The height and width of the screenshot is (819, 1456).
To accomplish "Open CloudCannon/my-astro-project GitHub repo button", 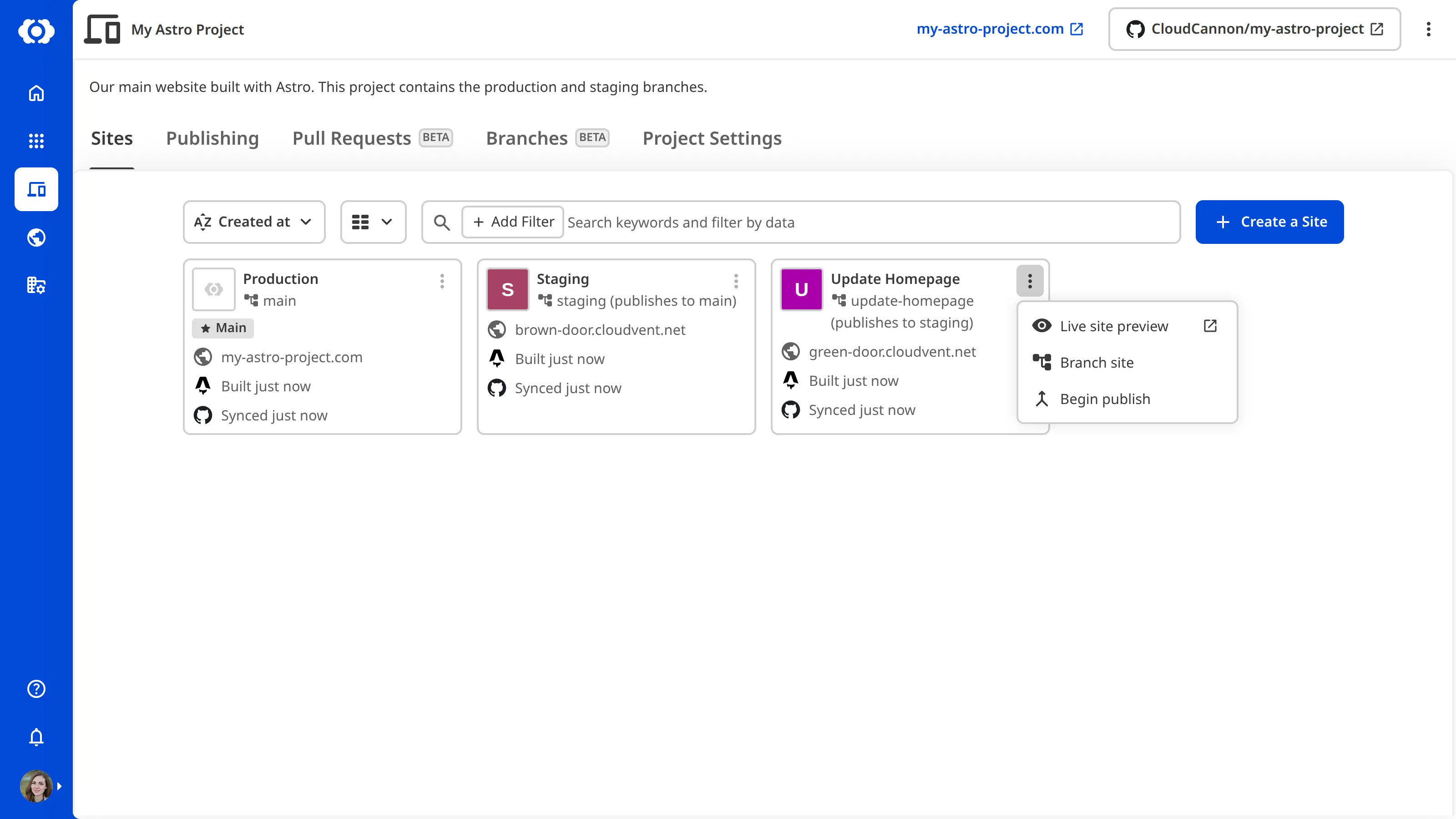I will click(1254, 30).
